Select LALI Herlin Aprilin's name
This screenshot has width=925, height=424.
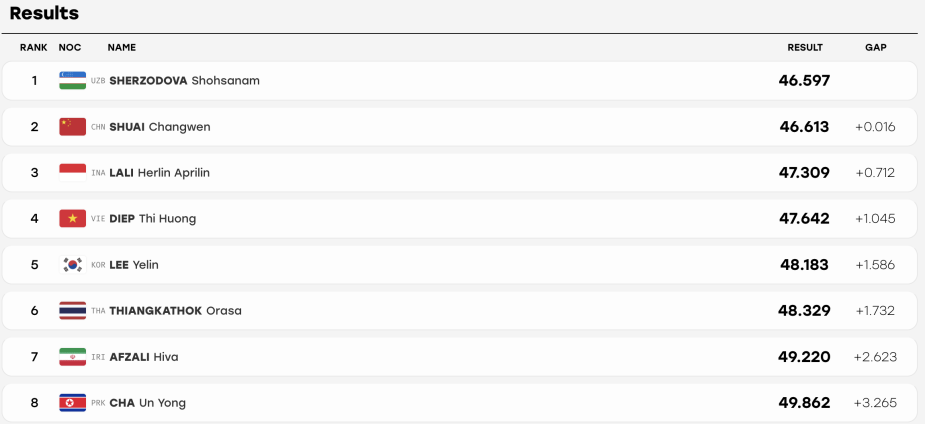coord(160,173)
